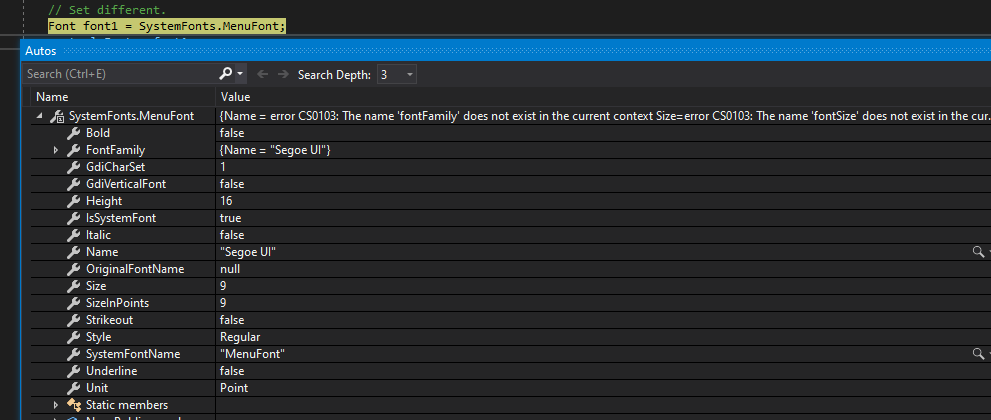Focus the Search (Ctrl+E) input field
This screenshot has width=991, height=420.
click(120, 74)
